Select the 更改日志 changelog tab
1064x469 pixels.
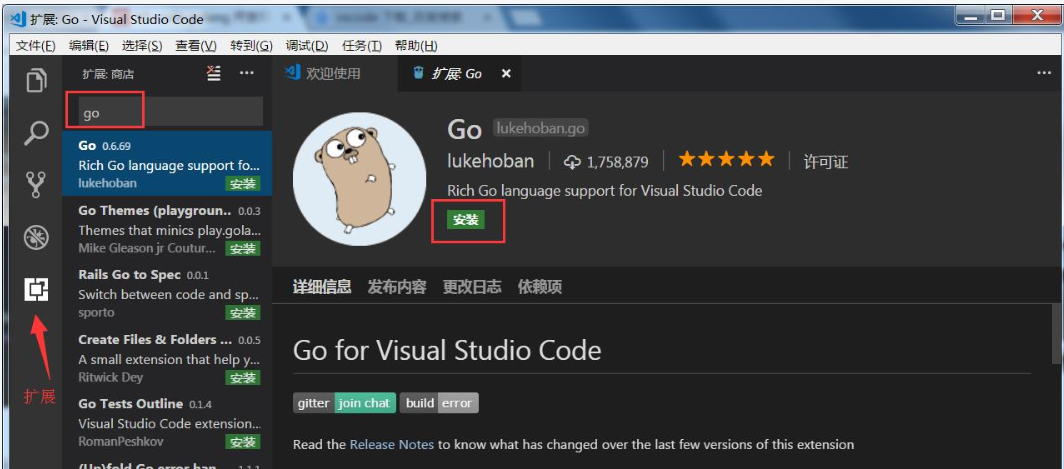click(x=472, y=286)
